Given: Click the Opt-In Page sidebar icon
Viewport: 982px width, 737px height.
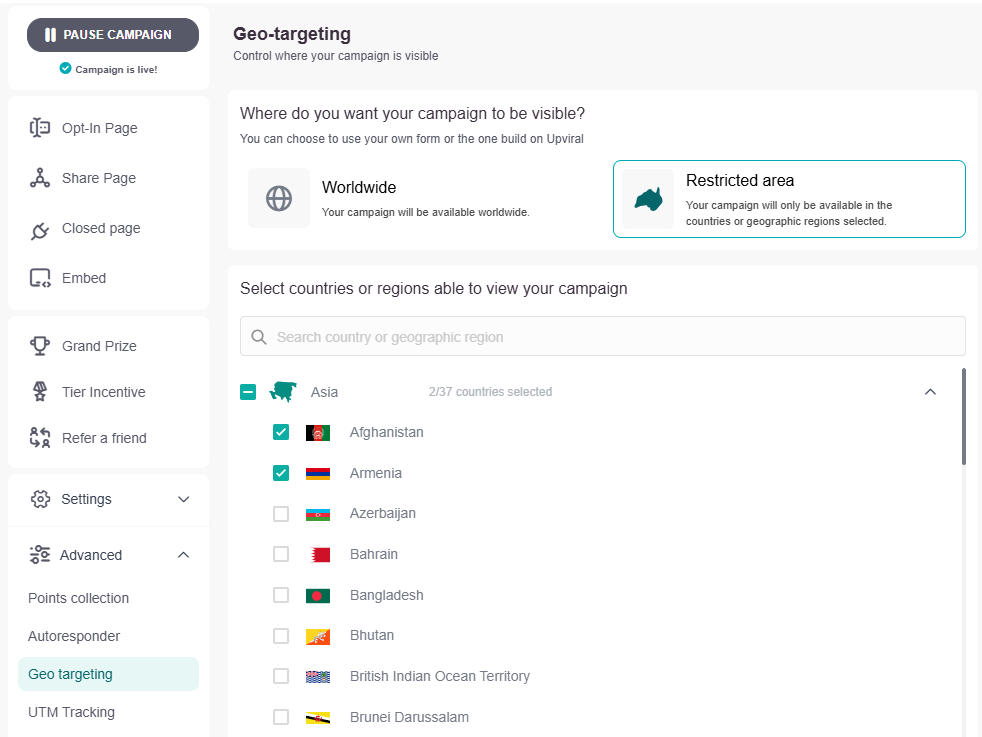Looking at the screenshot, I should tap(40, 128).
